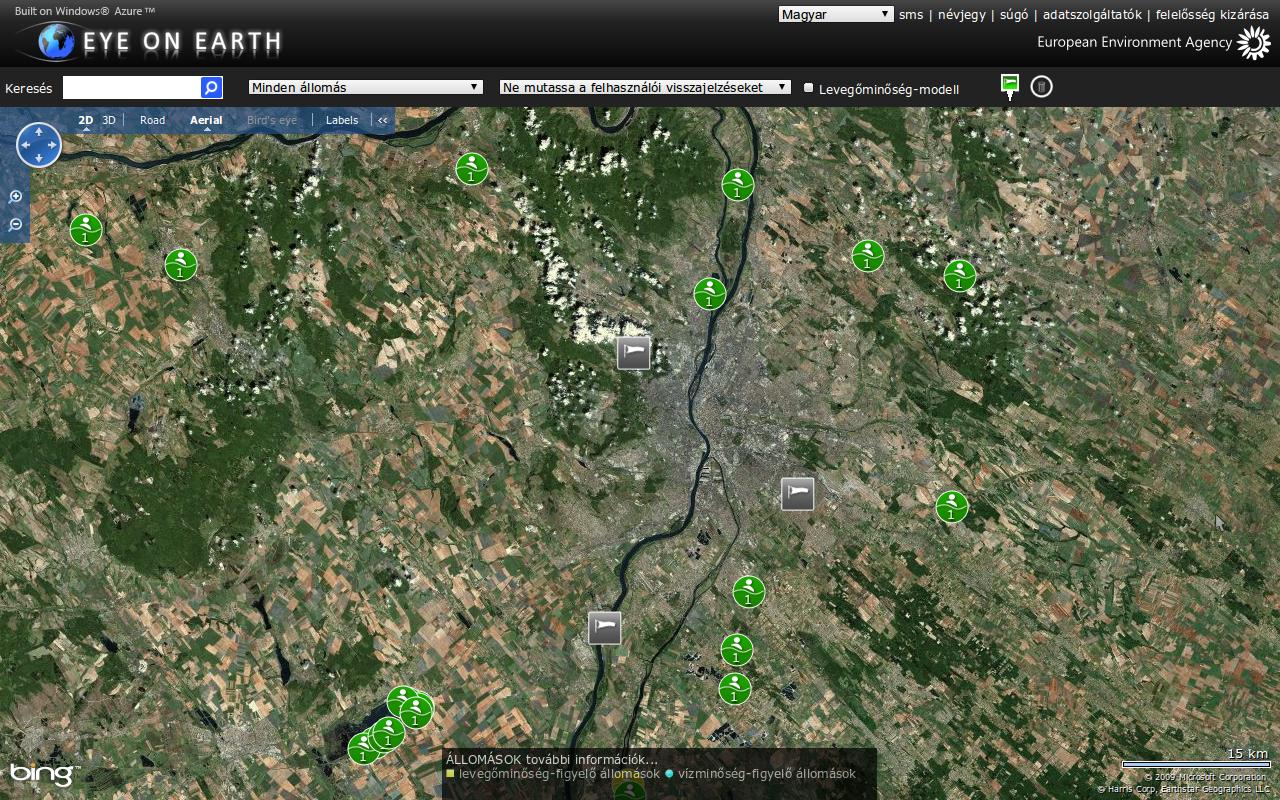Click the blue search magnifier button
Viewport: 1280px width, 800px height.
211,88
